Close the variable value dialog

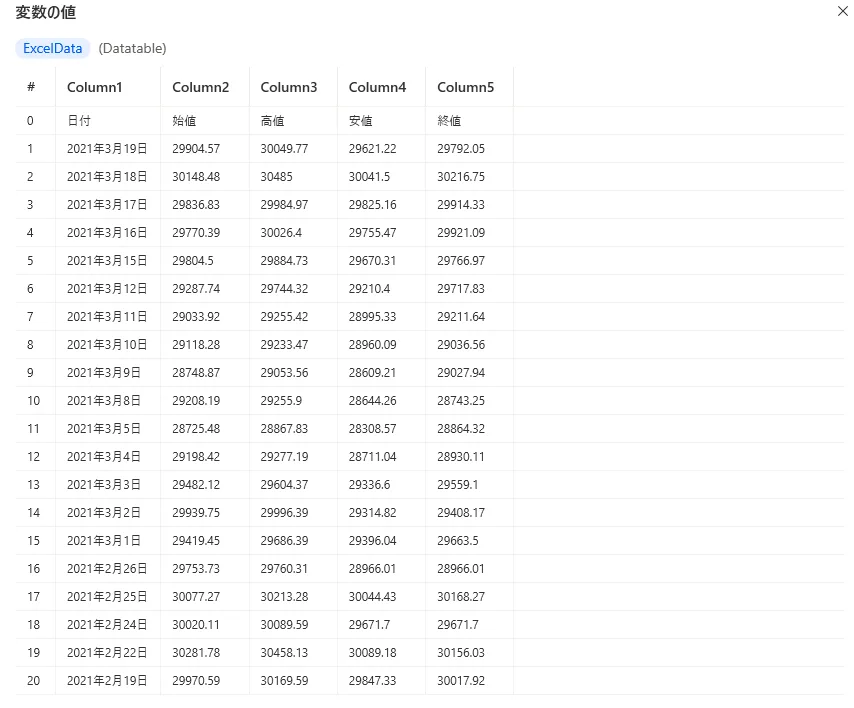(840, 12)
